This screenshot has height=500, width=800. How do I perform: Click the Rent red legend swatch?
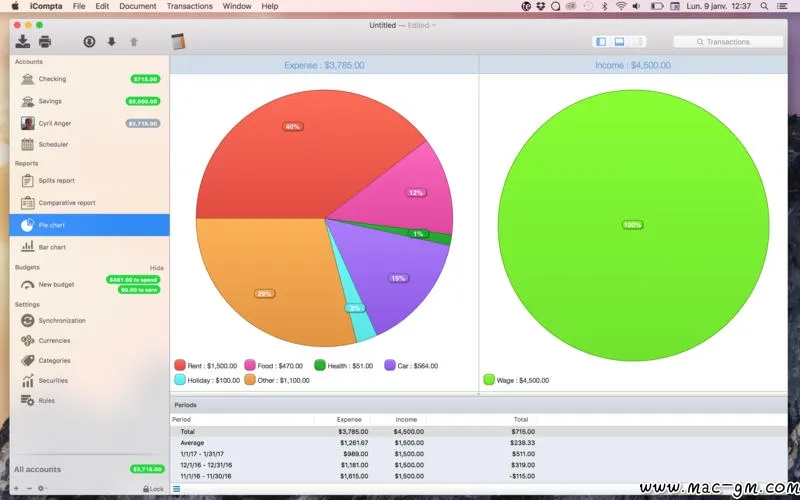pos(180,365)
